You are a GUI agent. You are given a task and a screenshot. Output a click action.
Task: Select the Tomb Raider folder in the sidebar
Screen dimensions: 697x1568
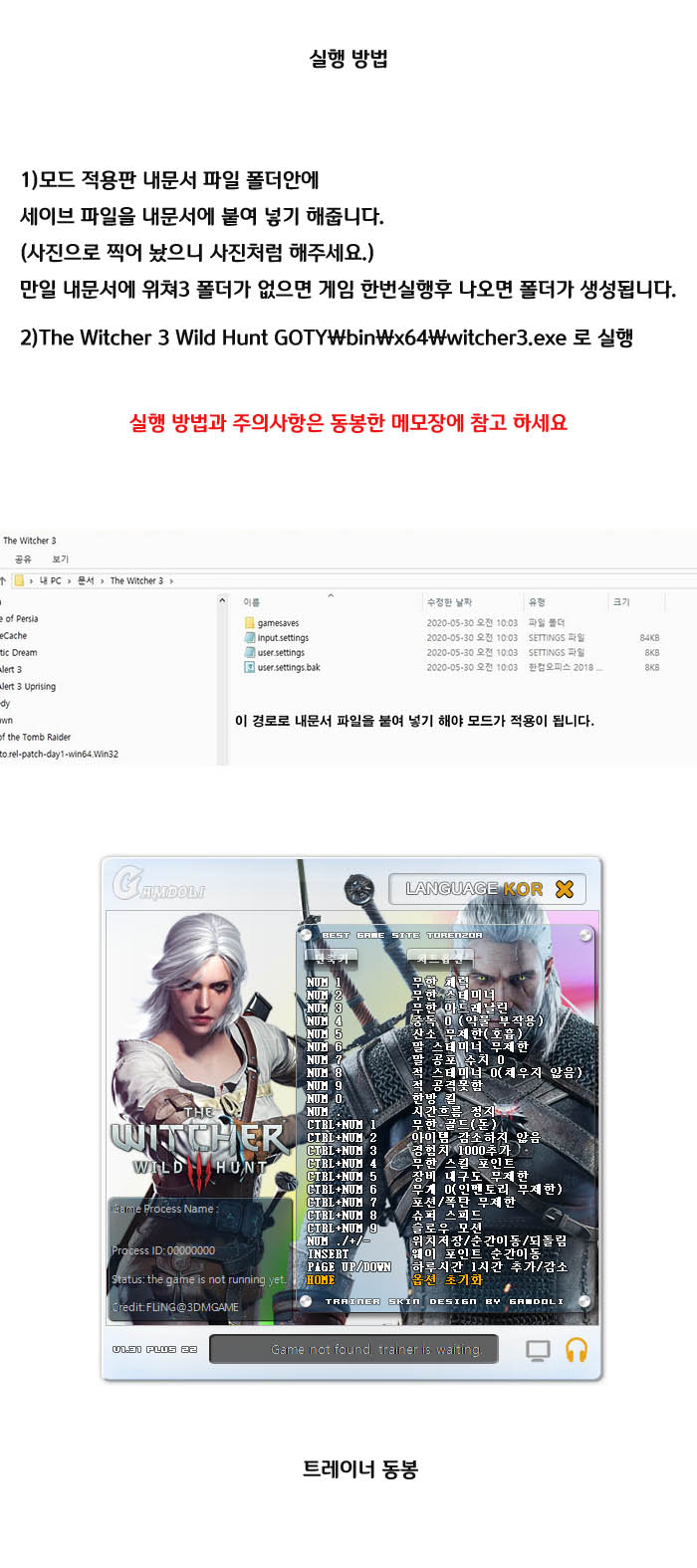click(x=36, y=738)
